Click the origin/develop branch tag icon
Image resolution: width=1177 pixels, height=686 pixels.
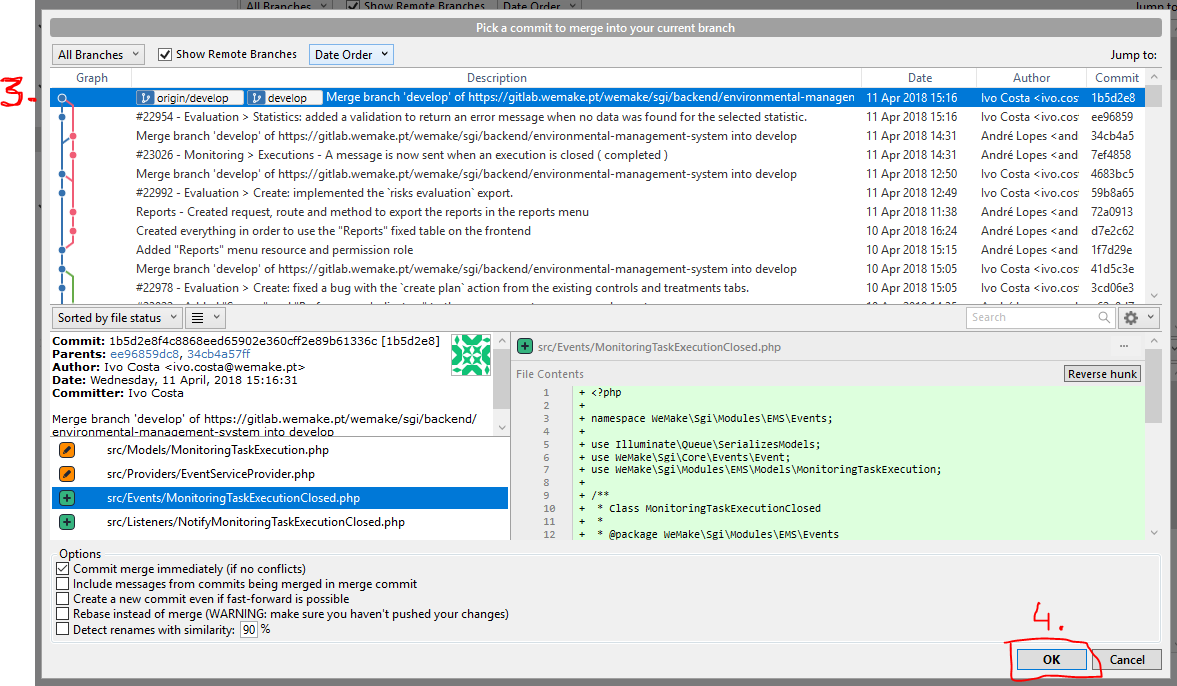[x=145, y=98]
